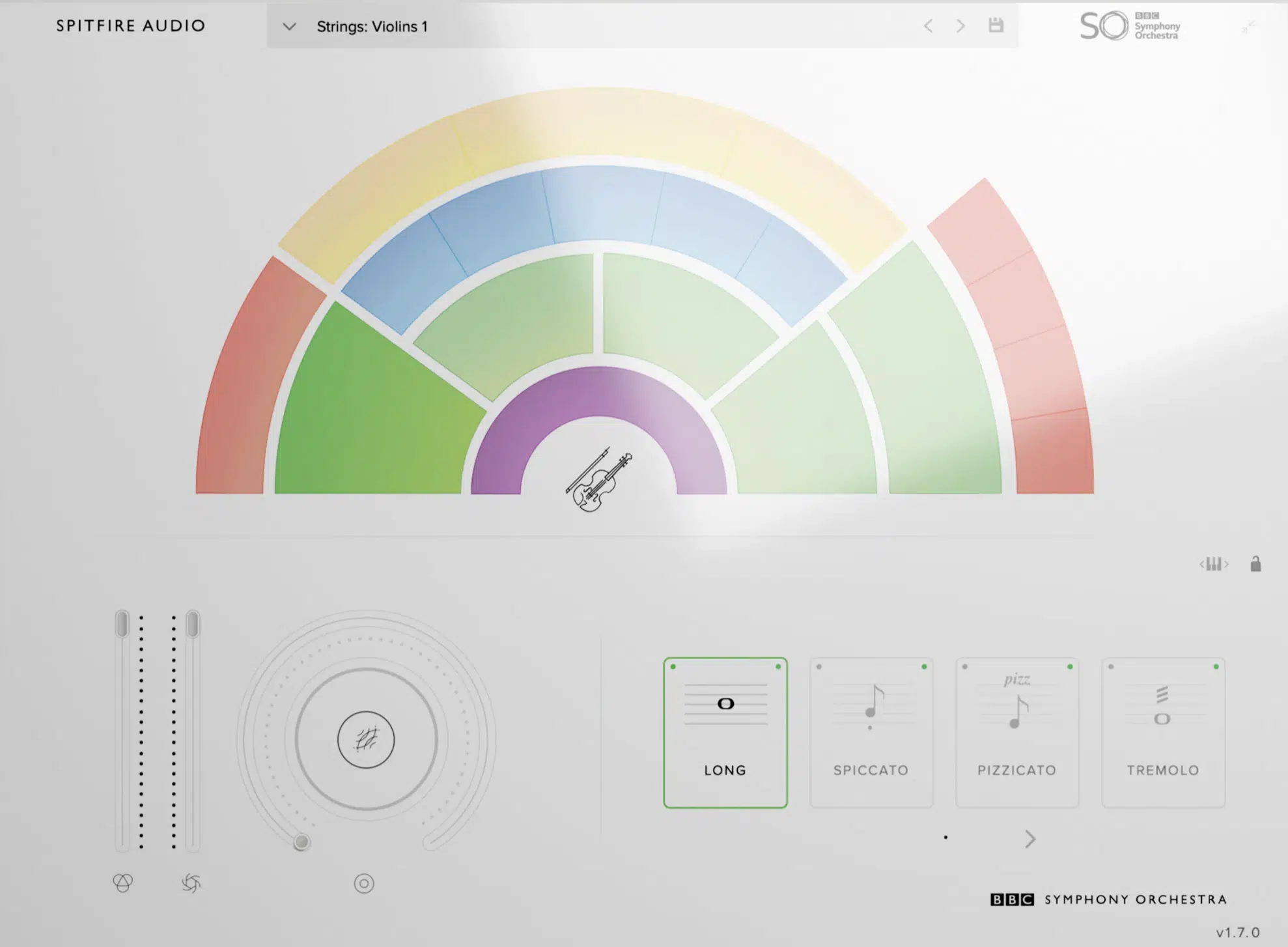Viewport: 1288px width, 947px height.
Task: Save preset with the floppy disk icon
Action: [996, 25]
